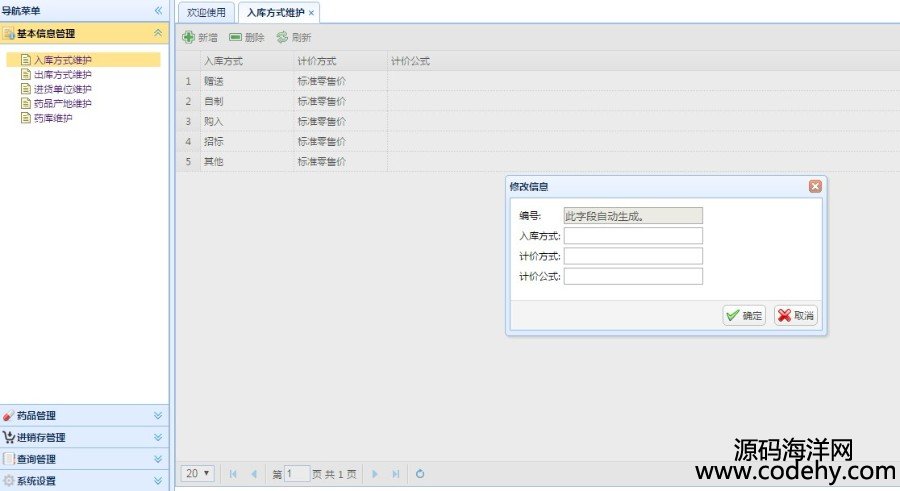Open the page size dropdown showing 20
Viewport: 900px width, 491px height.
tap(199, 473)
